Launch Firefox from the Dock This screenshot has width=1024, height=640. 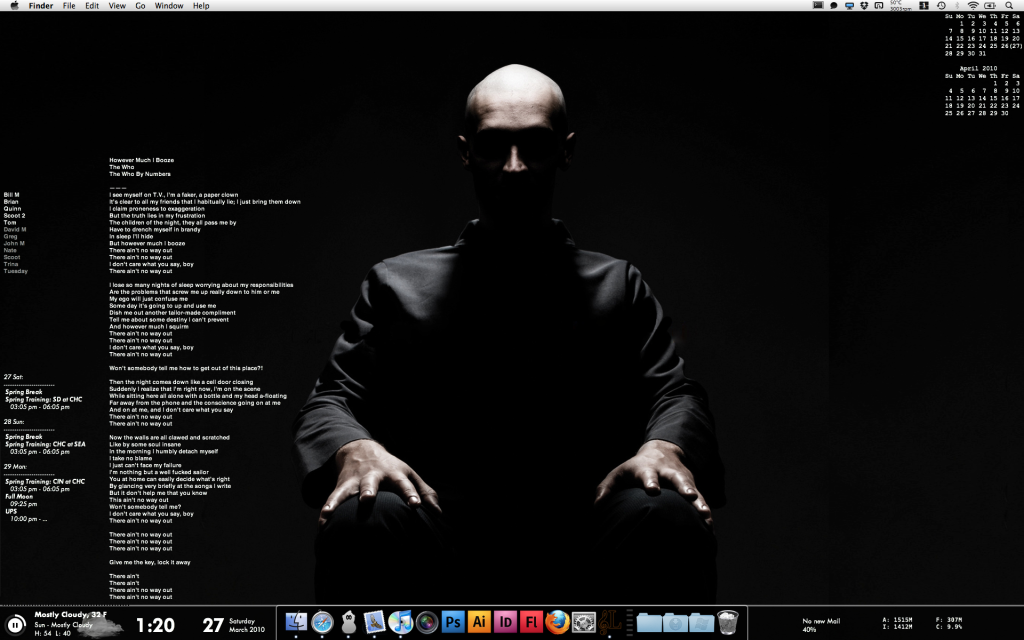[557, 622]
